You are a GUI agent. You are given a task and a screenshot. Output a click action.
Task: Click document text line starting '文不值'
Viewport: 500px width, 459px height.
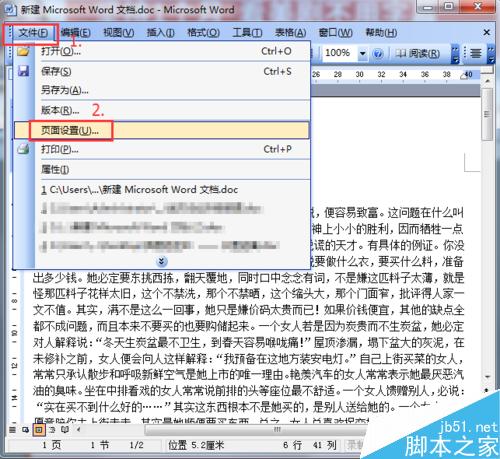coord(248,310)
